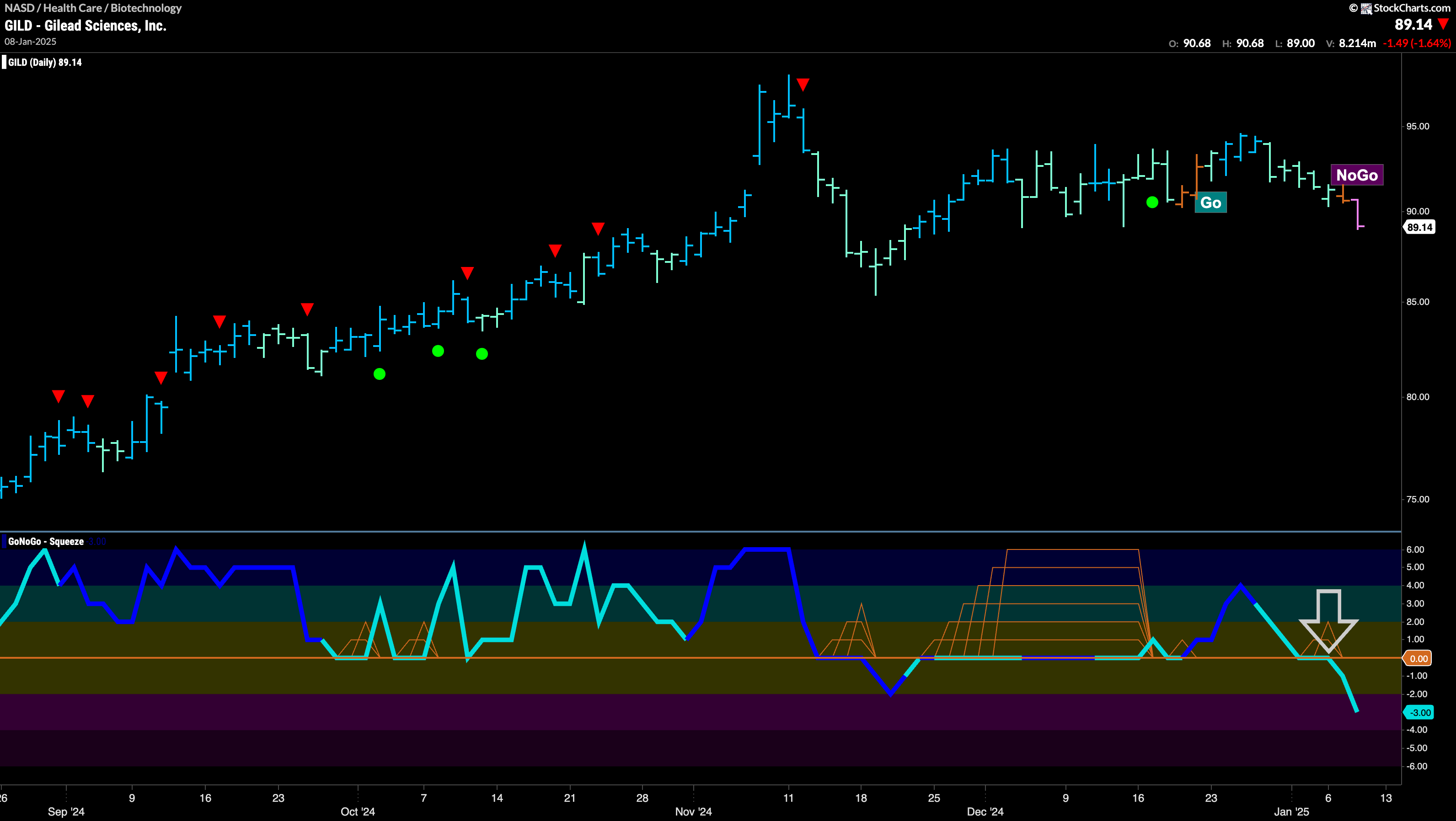Click the NoGo label on the chart
This screenshot has height=821, width=1456.
(x=1356, y=175)
